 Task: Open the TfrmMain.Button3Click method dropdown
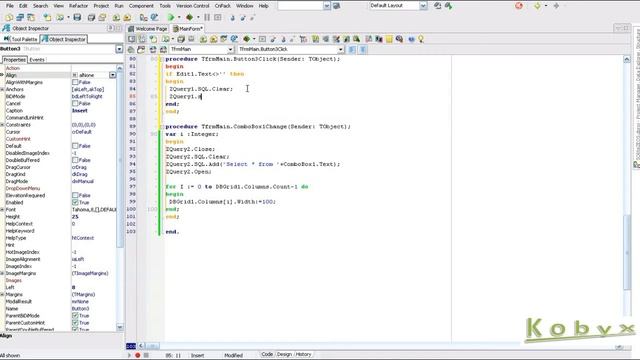(x=340, y=49)
